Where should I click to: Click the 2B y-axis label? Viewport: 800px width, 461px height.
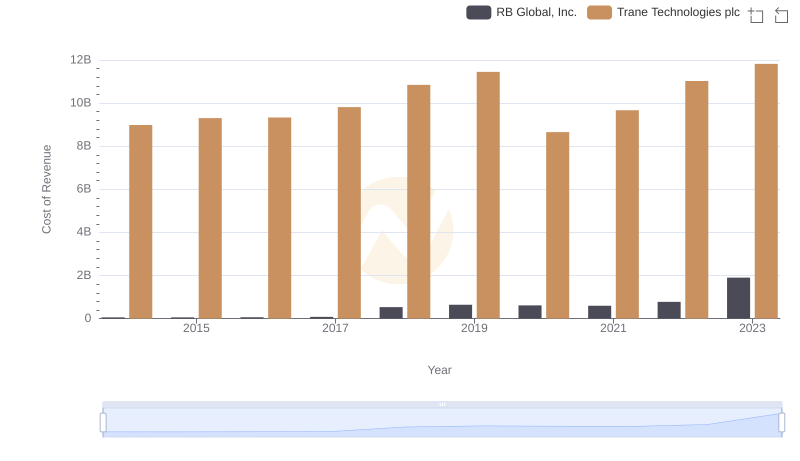coord(84,275)
